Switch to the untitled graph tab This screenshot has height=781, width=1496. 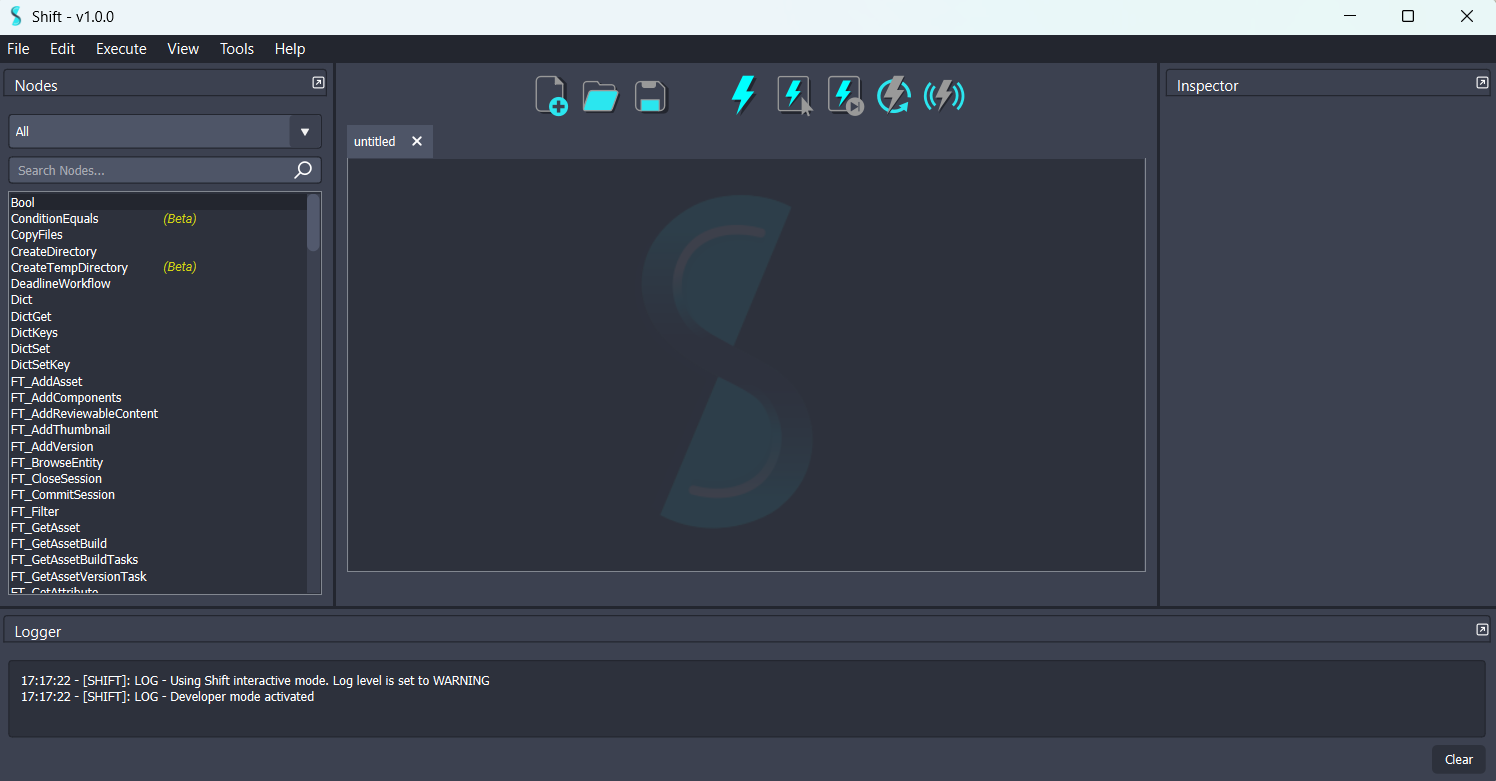click(374, 141)
